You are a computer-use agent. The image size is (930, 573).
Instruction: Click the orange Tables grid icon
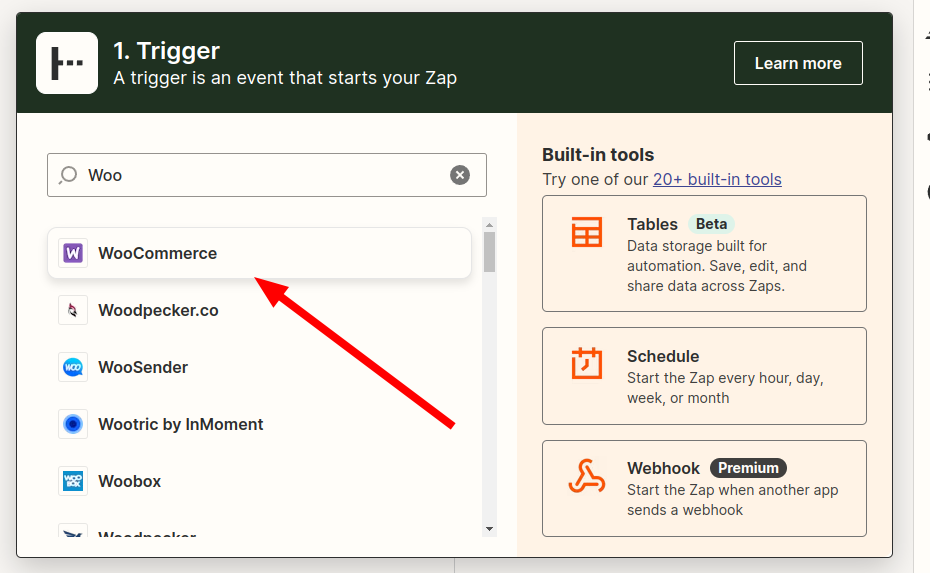click(587, 232)
